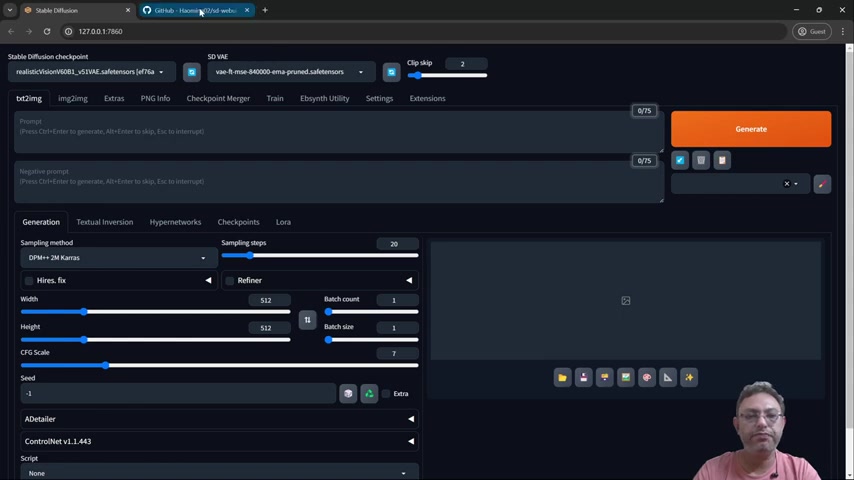Click the Guest profile button
Image resolution: width=854 pixels, height=480 pixels.
click(x=812, y=32)
